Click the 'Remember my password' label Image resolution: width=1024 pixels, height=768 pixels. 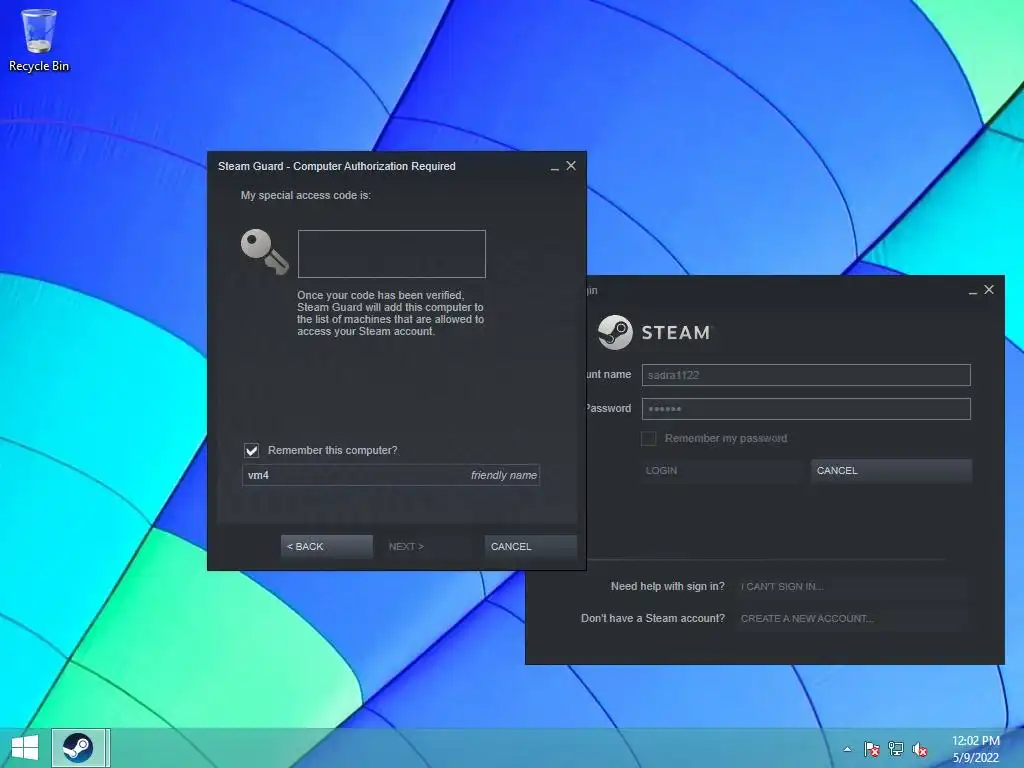[726, 438]
